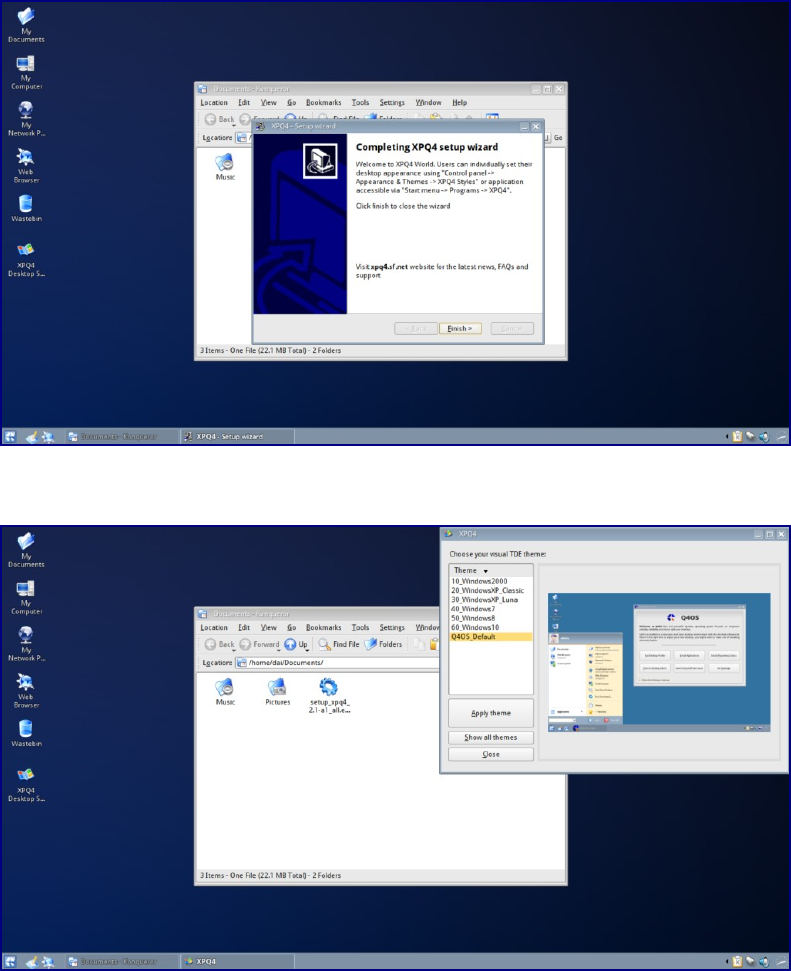
Task: Click Close button in XPQ4 theme window
Action: tap(491, 754)
